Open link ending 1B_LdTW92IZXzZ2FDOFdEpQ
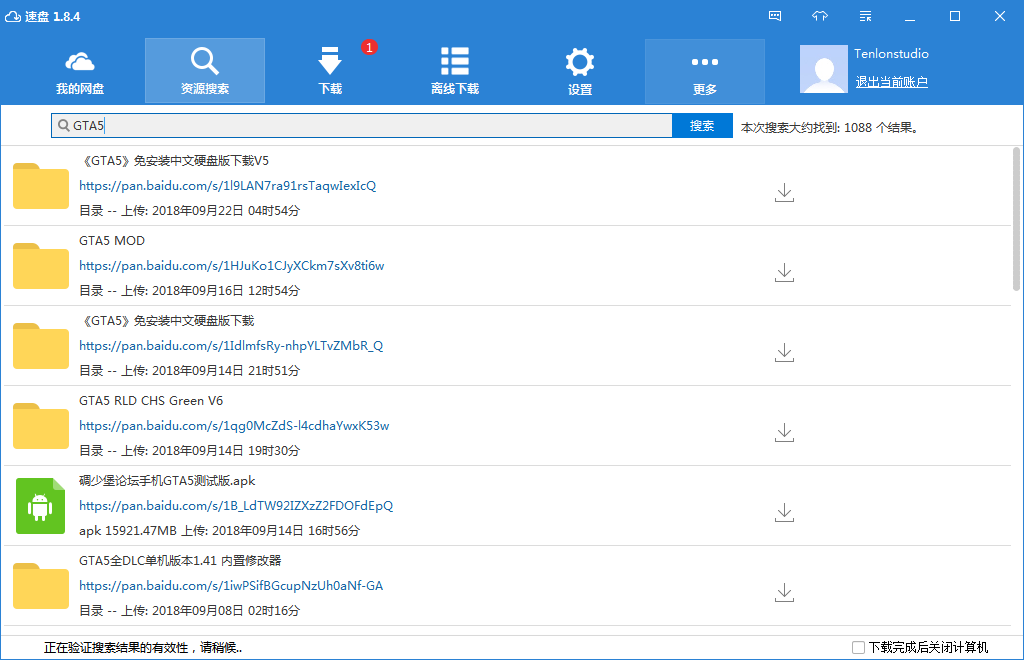 point(236,505)
